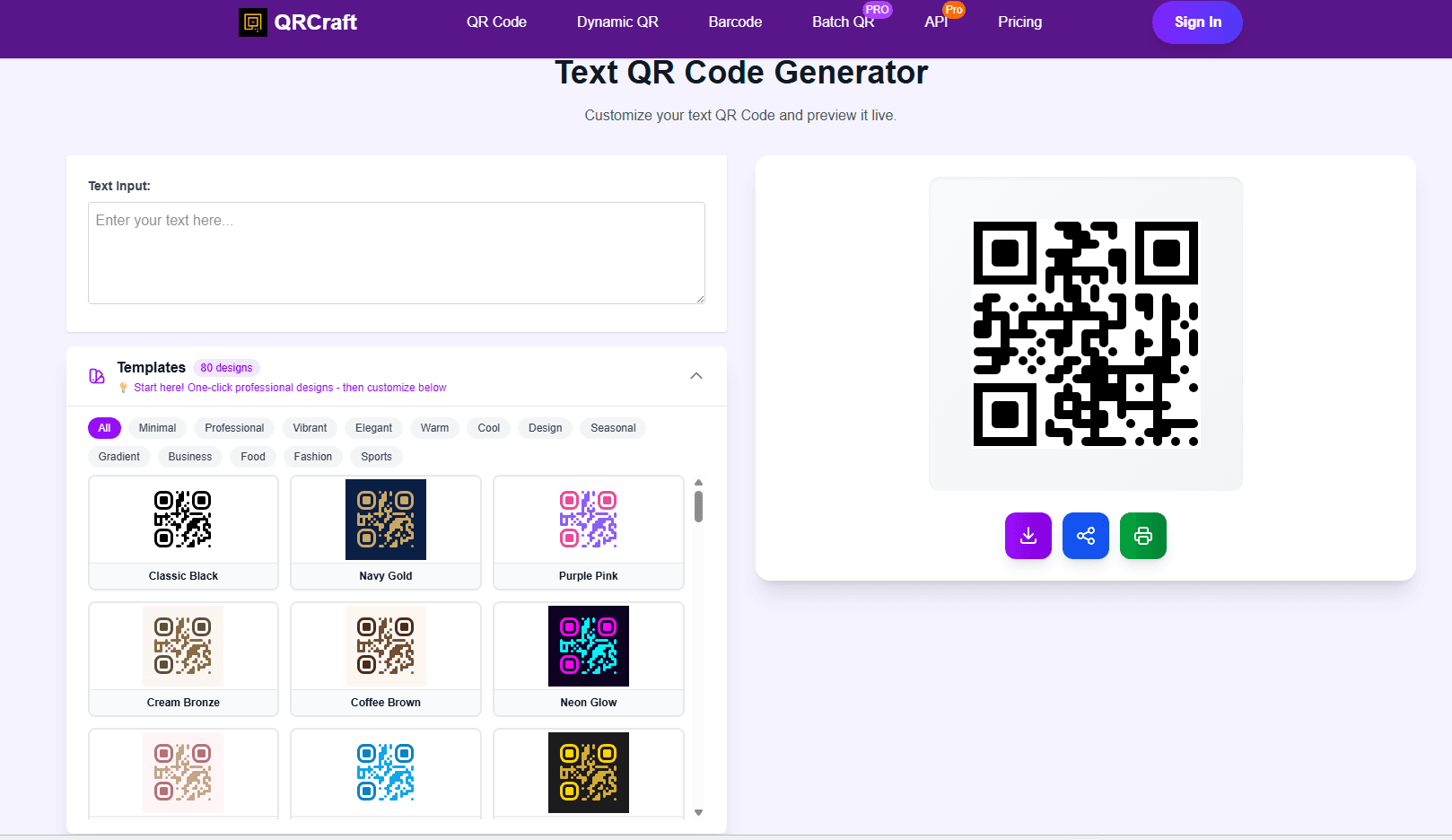Enable the Vibrant filter chip
The image size is (1452, 840).
(310, 428)
